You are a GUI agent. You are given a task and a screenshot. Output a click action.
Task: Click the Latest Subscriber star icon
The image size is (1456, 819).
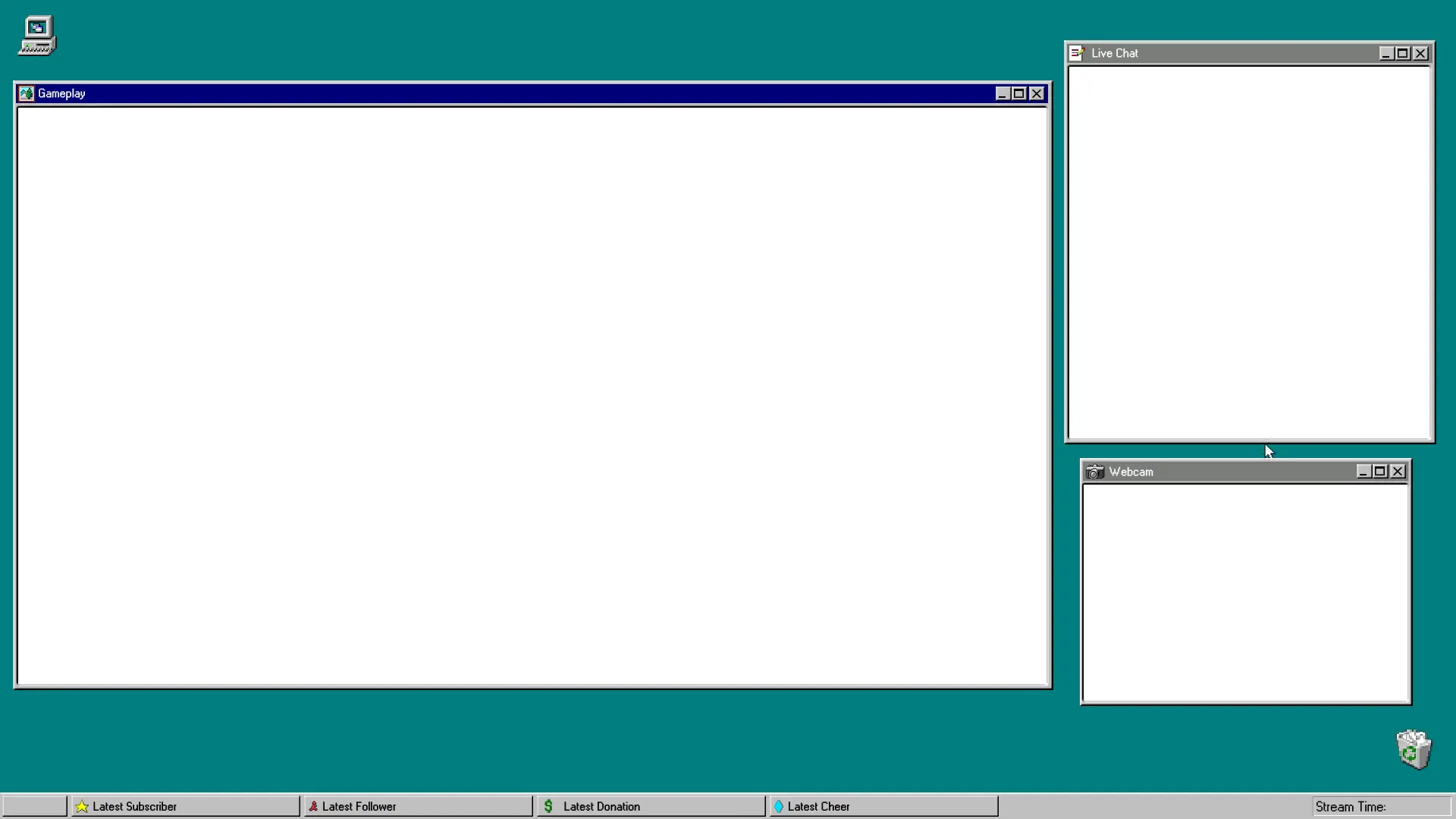pos(82,806)
